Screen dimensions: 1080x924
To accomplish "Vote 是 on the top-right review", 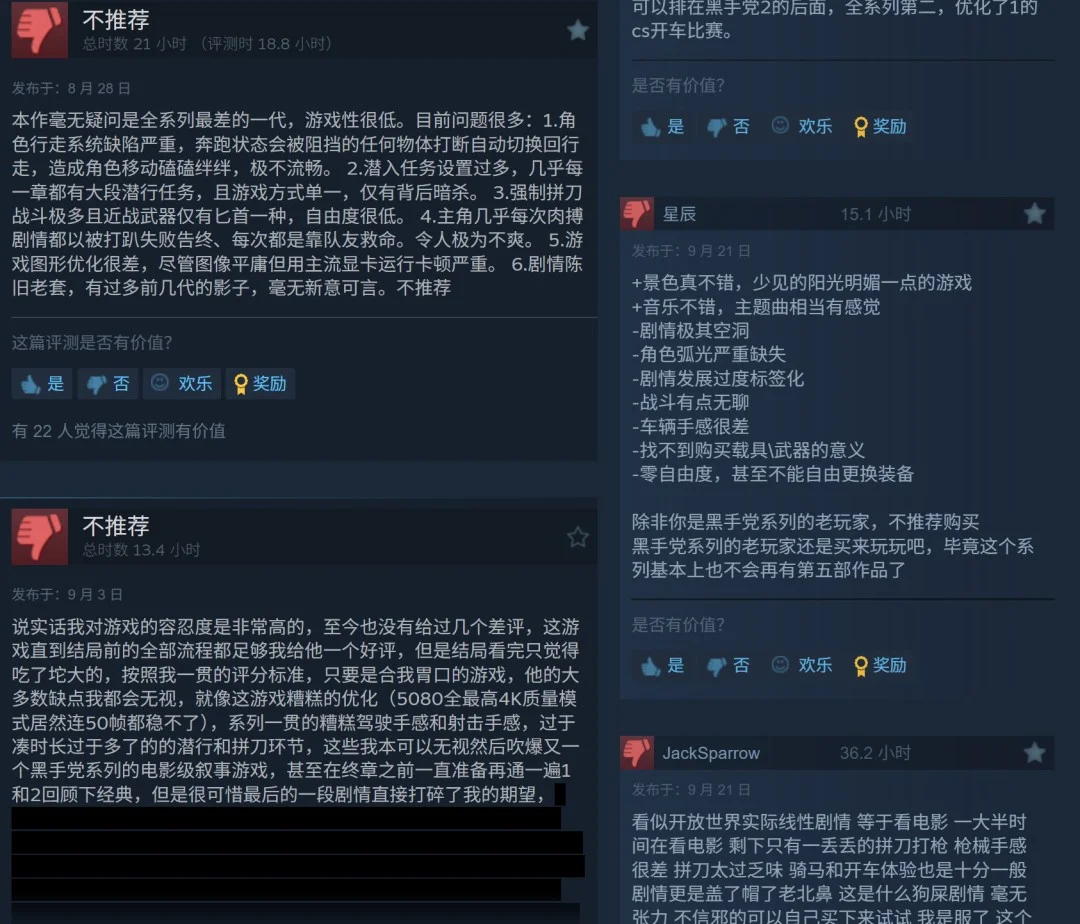I will click(x=663, y=127).
